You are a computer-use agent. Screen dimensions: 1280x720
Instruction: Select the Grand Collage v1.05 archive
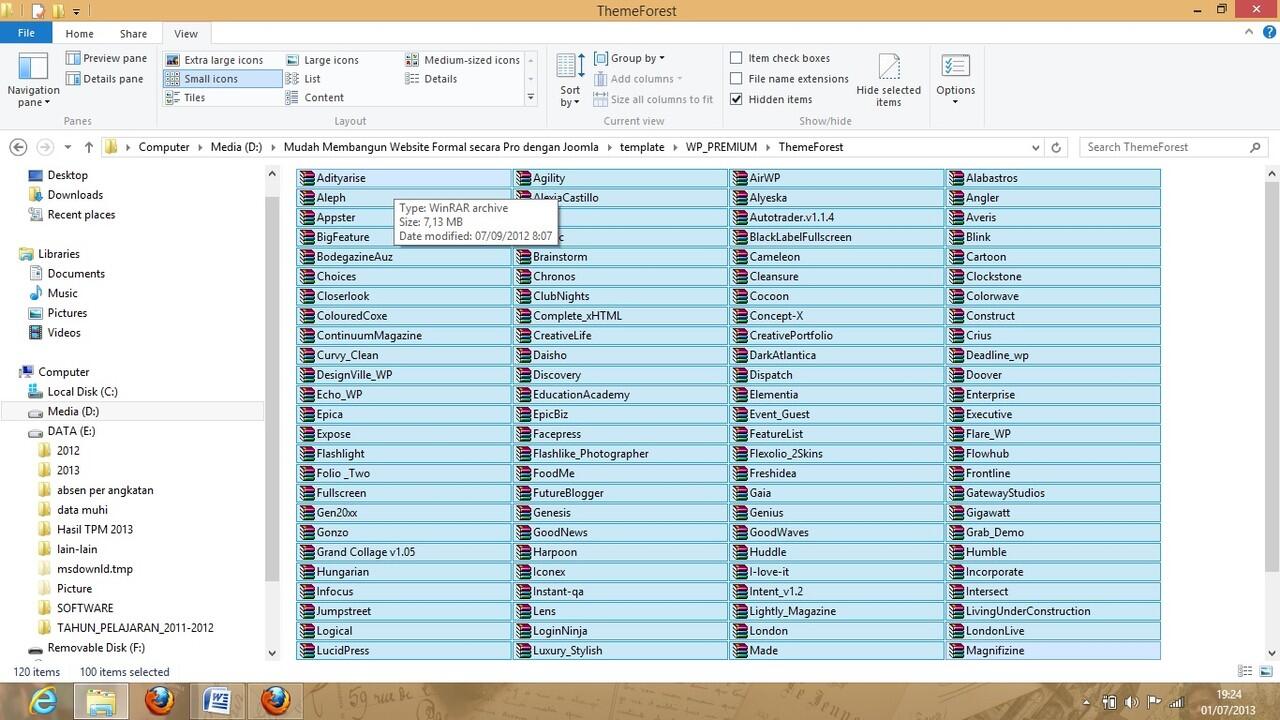coord(404,552)
